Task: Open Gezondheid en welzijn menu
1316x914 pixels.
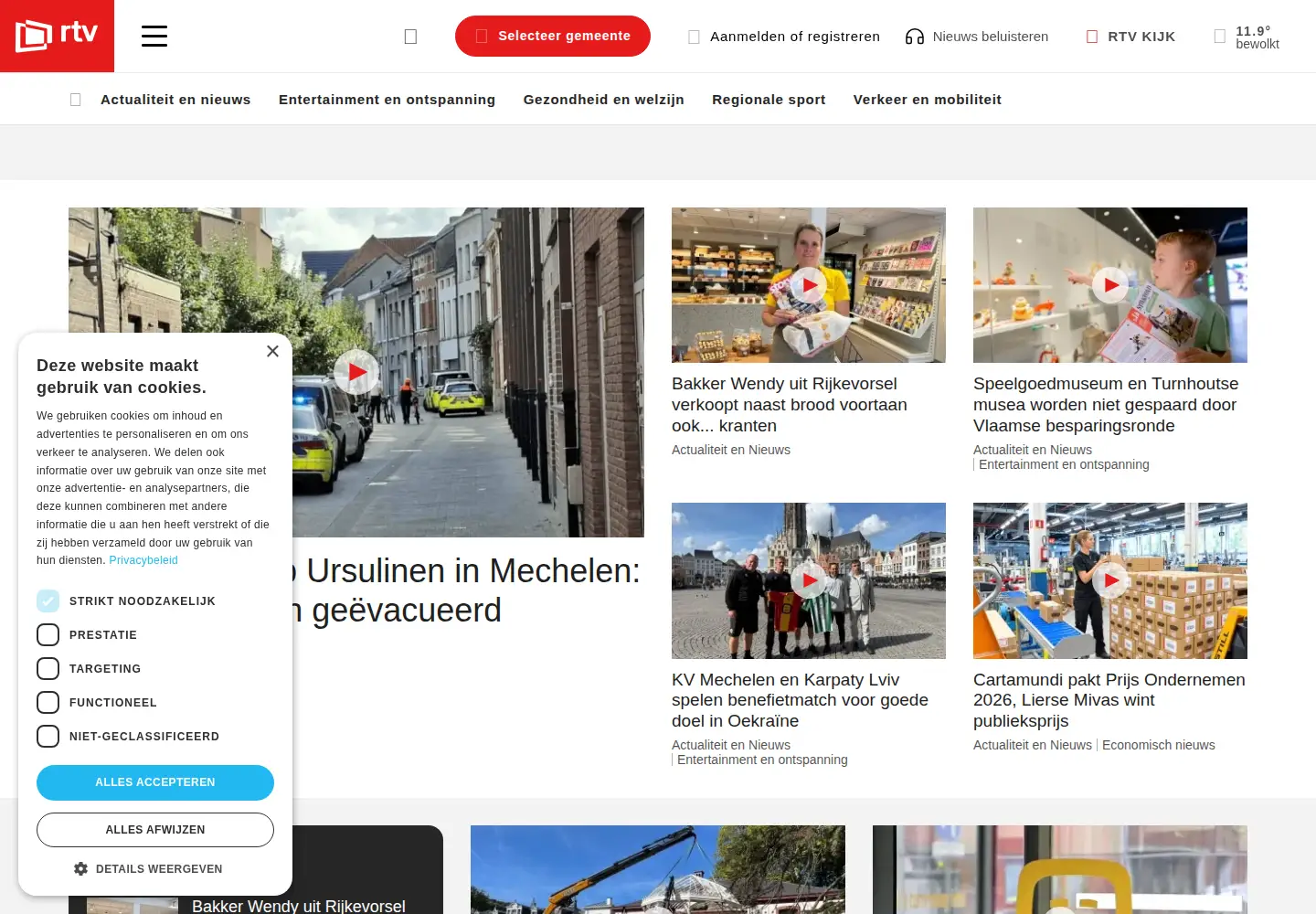Action: pos(603,100)
